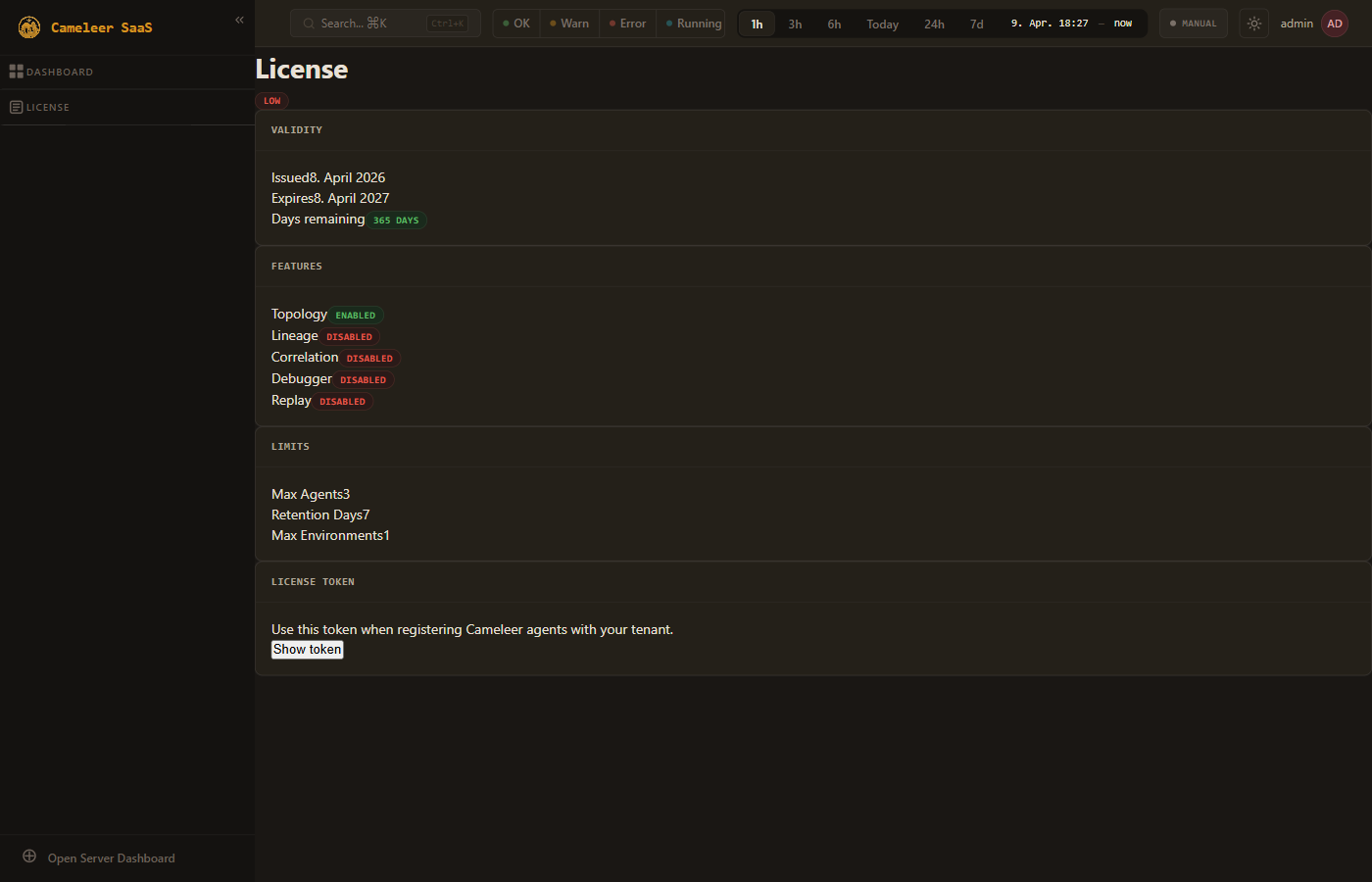Click the search magnifier icon
This screenshot has height=882, width=1372.
[x=309, y=24]
